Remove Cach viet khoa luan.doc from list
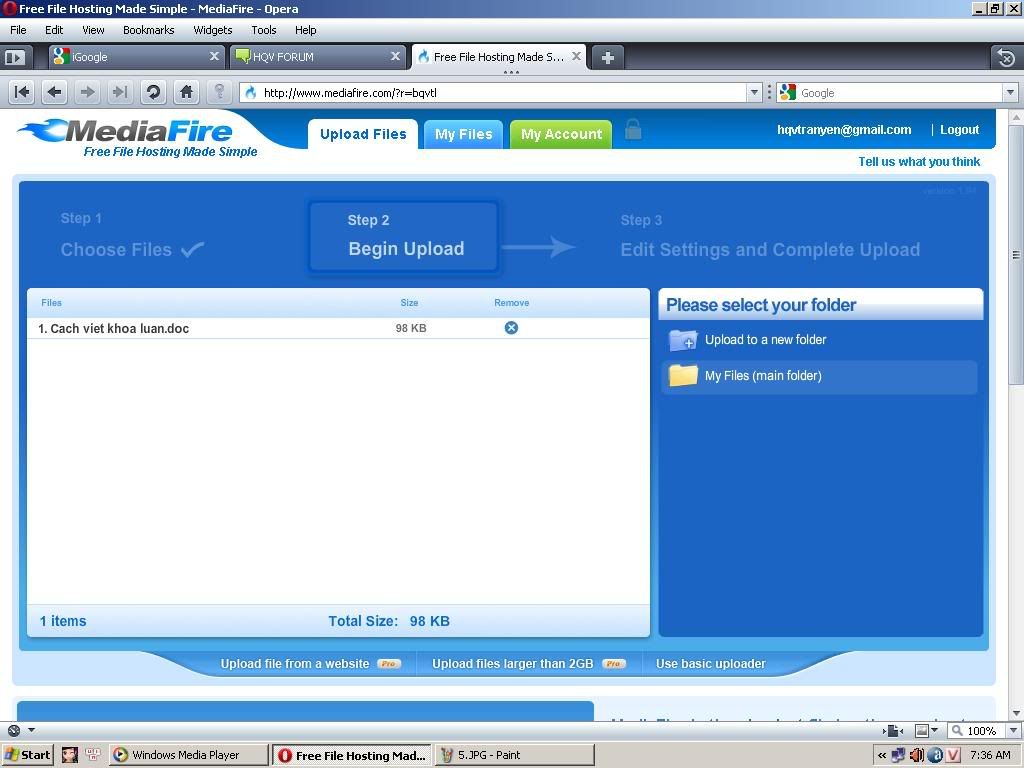The width and height of the screenshot is (1024, 768). [511, 328]
